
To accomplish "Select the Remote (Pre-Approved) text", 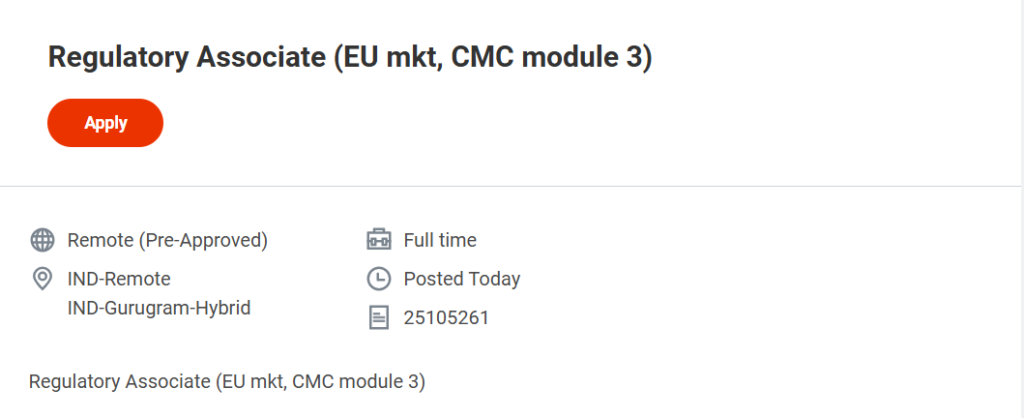I will (167, 240).
